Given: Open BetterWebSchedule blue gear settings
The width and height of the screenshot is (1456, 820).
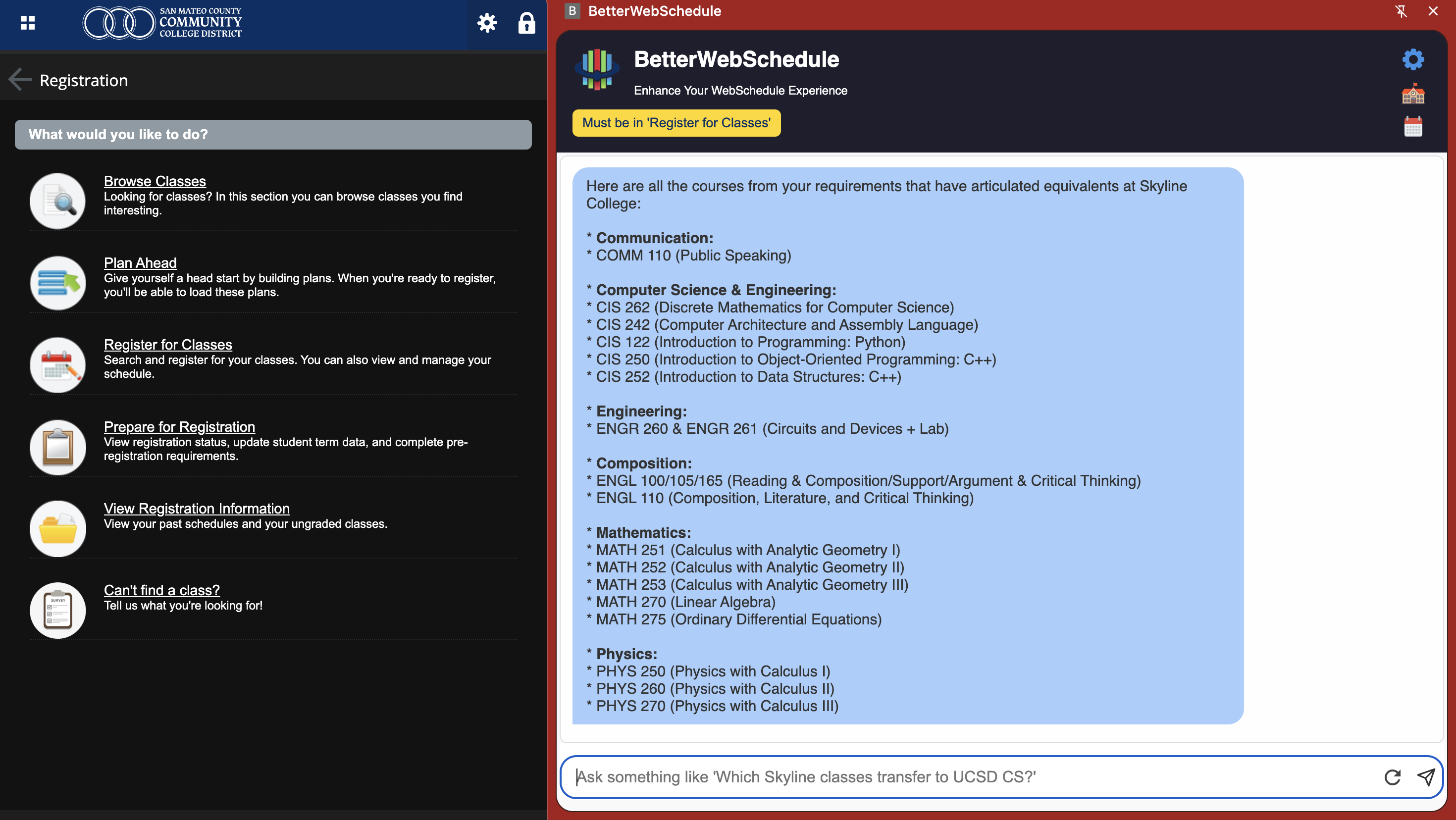Looking at the screenshot, I should click(x=1412, y=59).
